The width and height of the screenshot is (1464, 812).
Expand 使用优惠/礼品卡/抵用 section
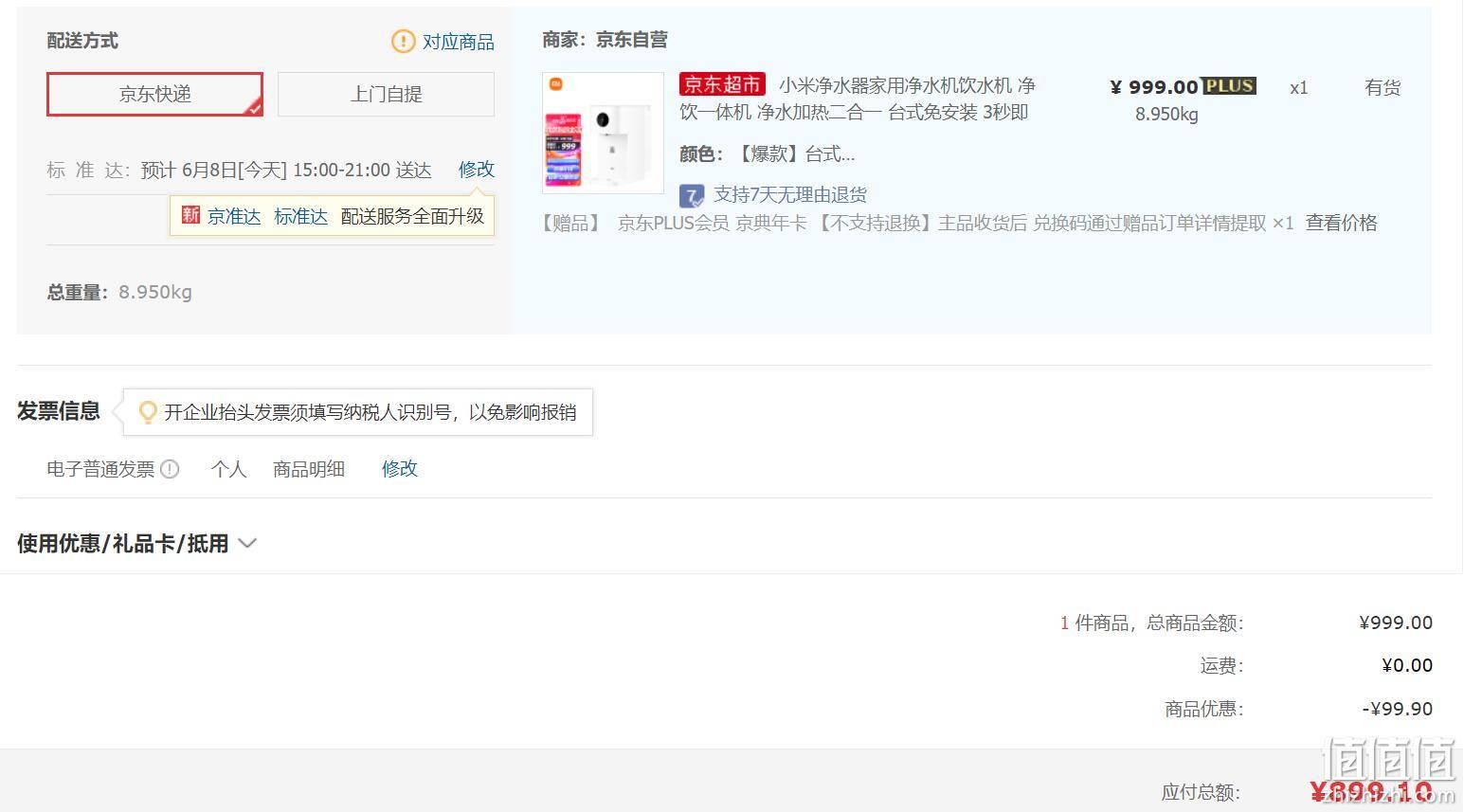(x=247, y=543)
